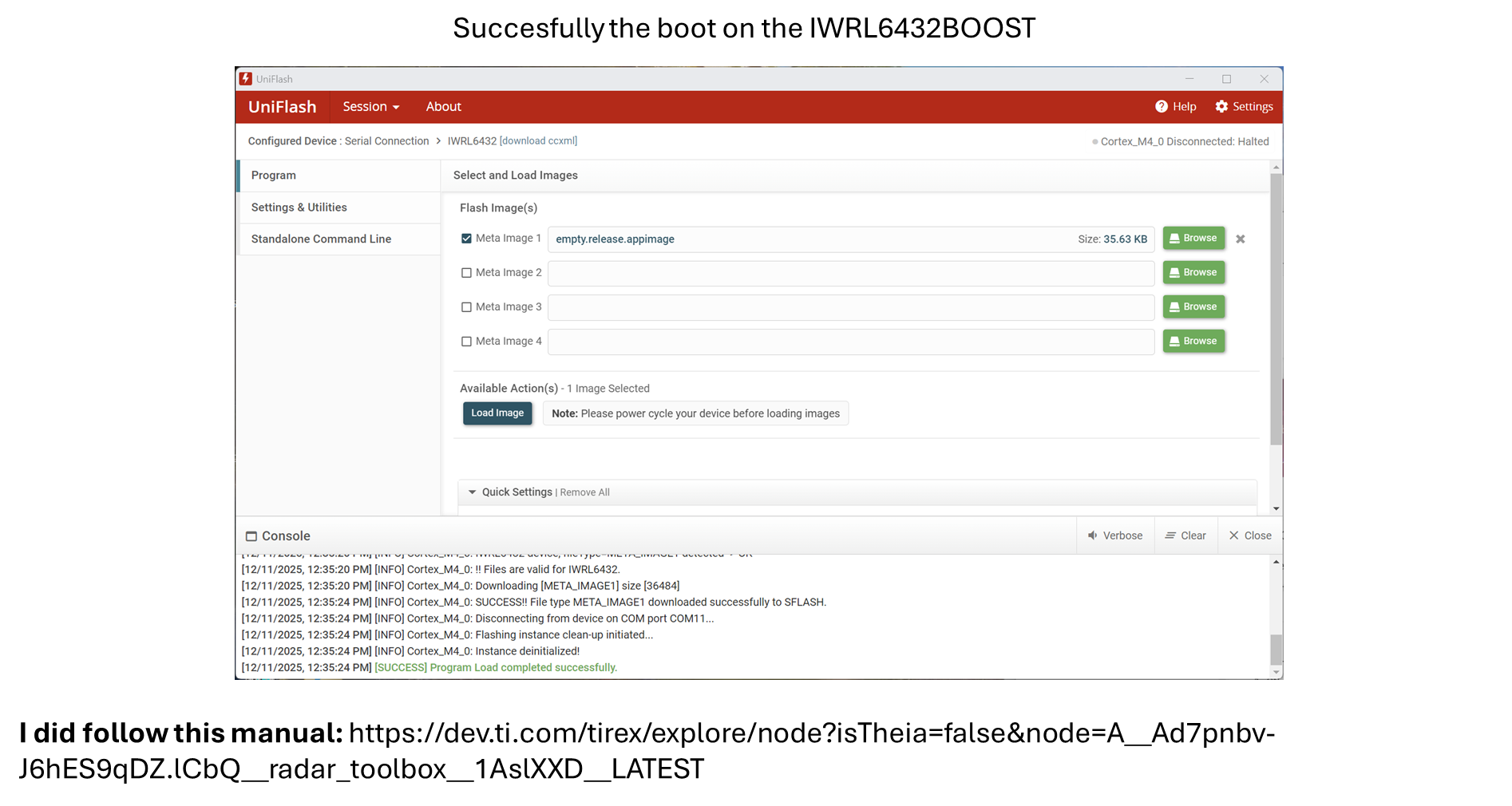Click the Console panel window icon
Viewport: 1512px width, 806px height.
(x=251, y=536)
